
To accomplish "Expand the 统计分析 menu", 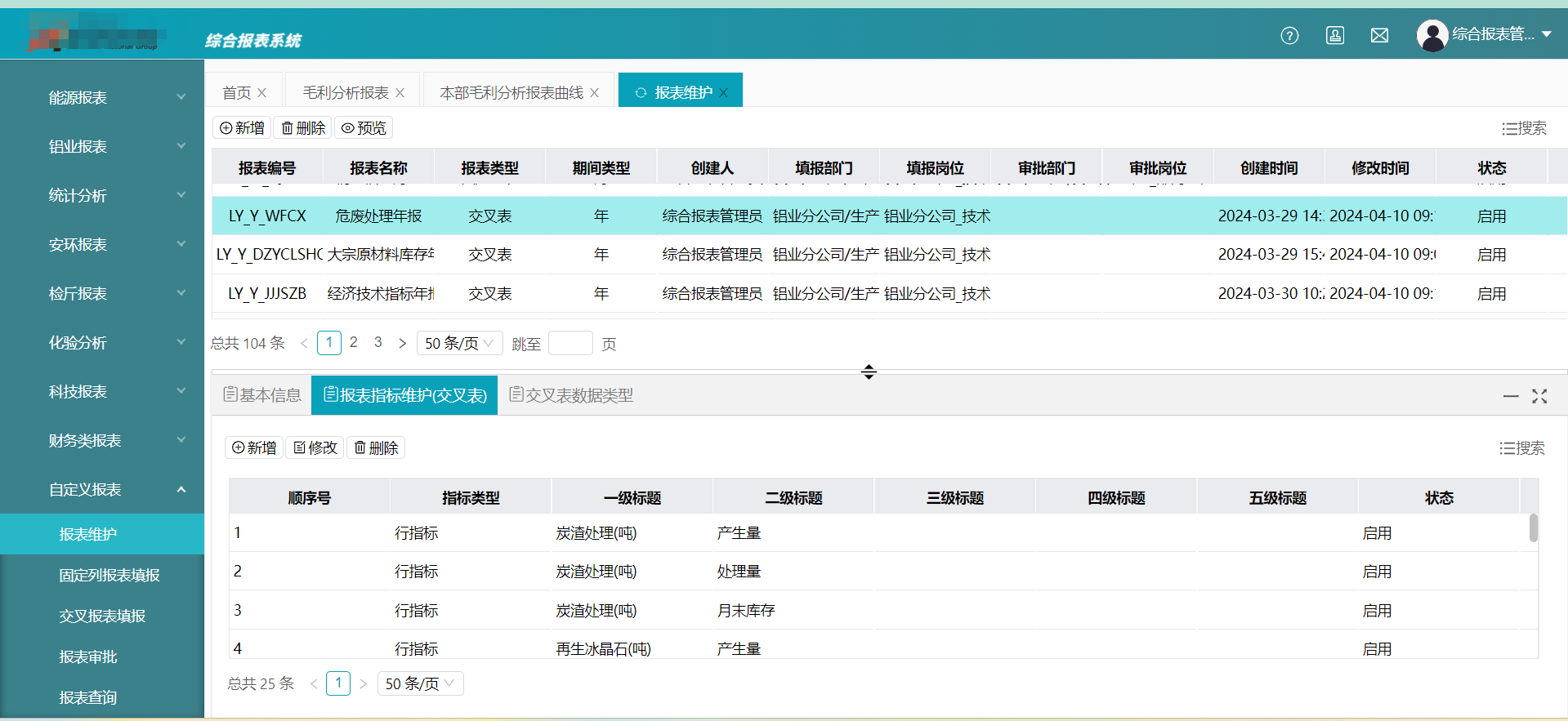I will [x=102, y=196].
